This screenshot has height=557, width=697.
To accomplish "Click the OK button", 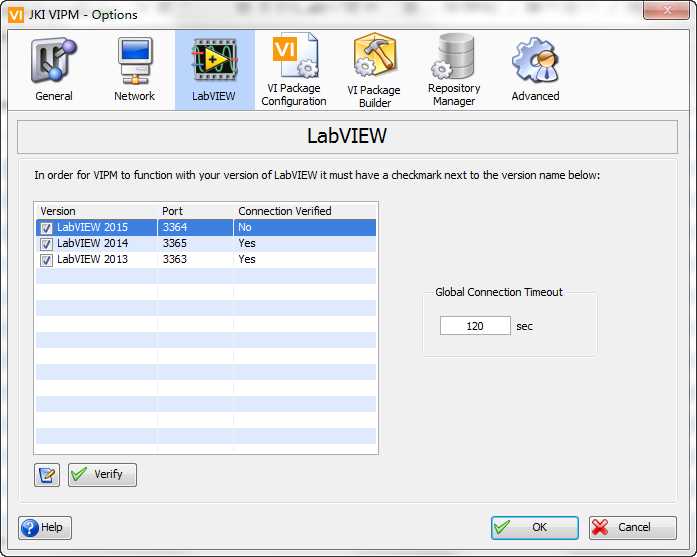I will pyautogui.click(x=535, y=528).
